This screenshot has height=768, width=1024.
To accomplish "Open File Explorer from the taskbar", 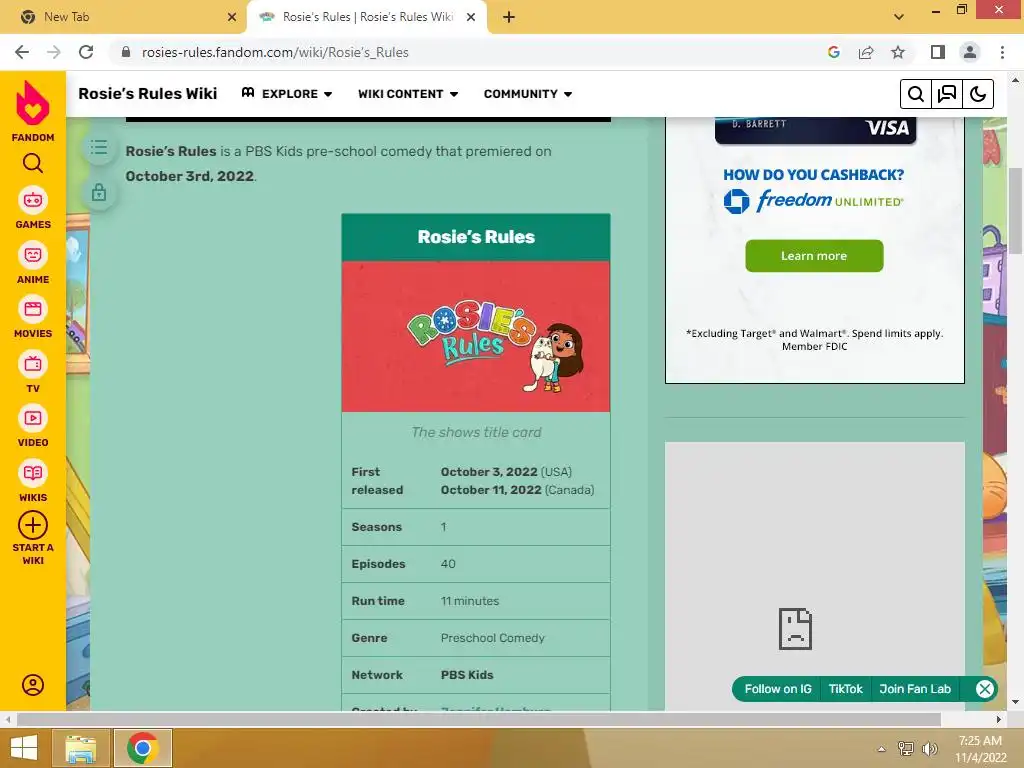I will click(80, 748).
